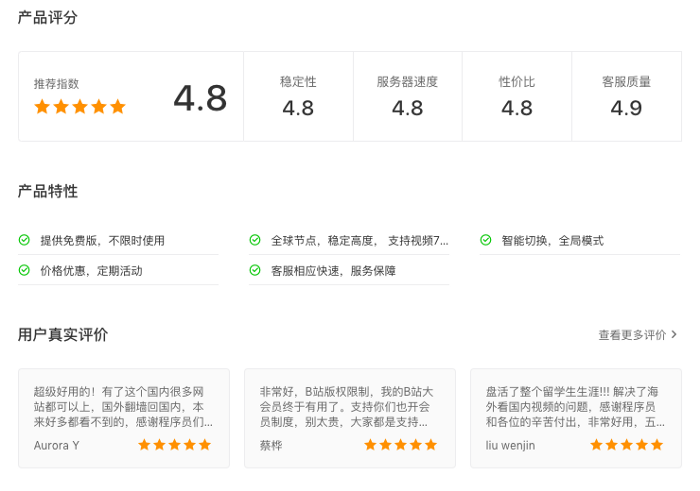
Task: Open the review starting with 盘活了整个留学生生涯
Action: tap(576, 418)
